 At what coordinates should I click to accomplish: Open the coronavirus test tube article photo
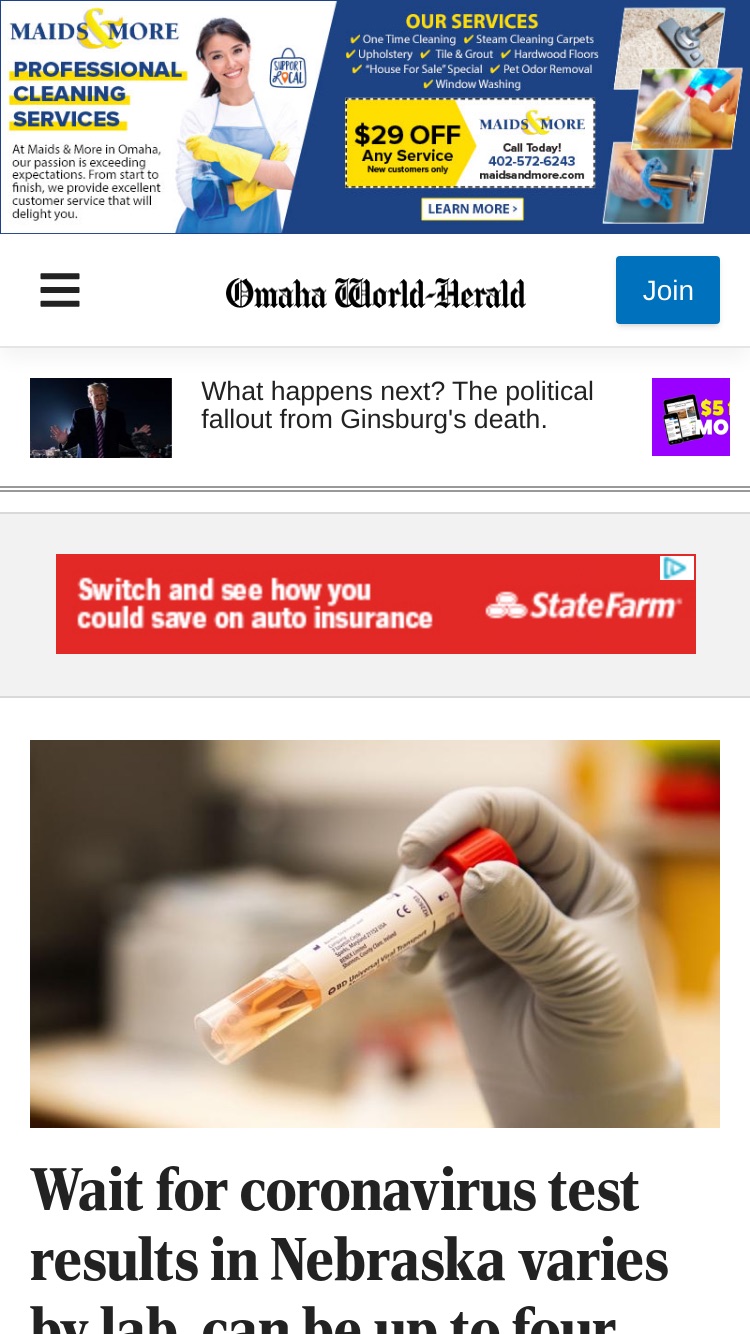pos(375,934)
